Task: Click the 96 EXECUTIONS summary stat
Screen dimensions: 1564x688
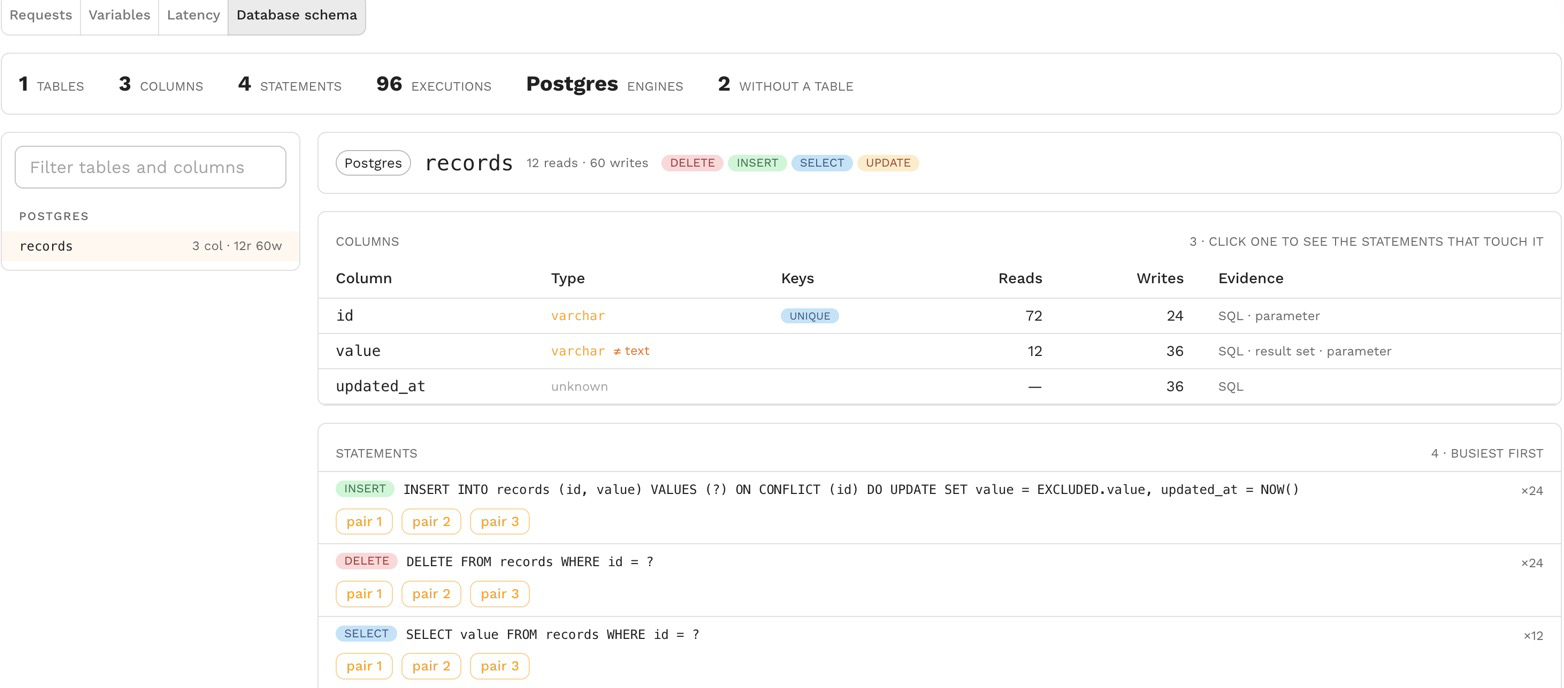Action: click(x=433, y=85)
